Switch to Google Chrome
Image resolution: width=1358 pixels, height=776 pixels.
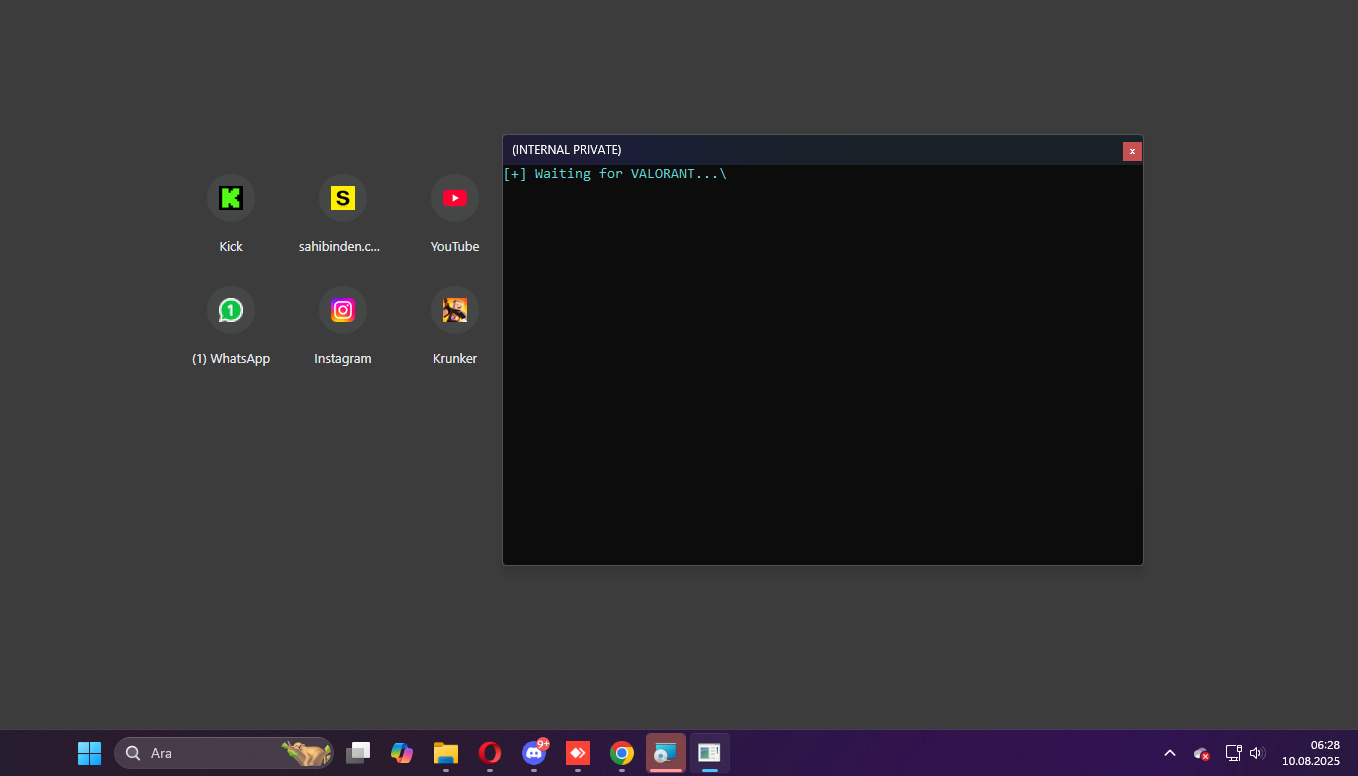(x=622, y=753)
